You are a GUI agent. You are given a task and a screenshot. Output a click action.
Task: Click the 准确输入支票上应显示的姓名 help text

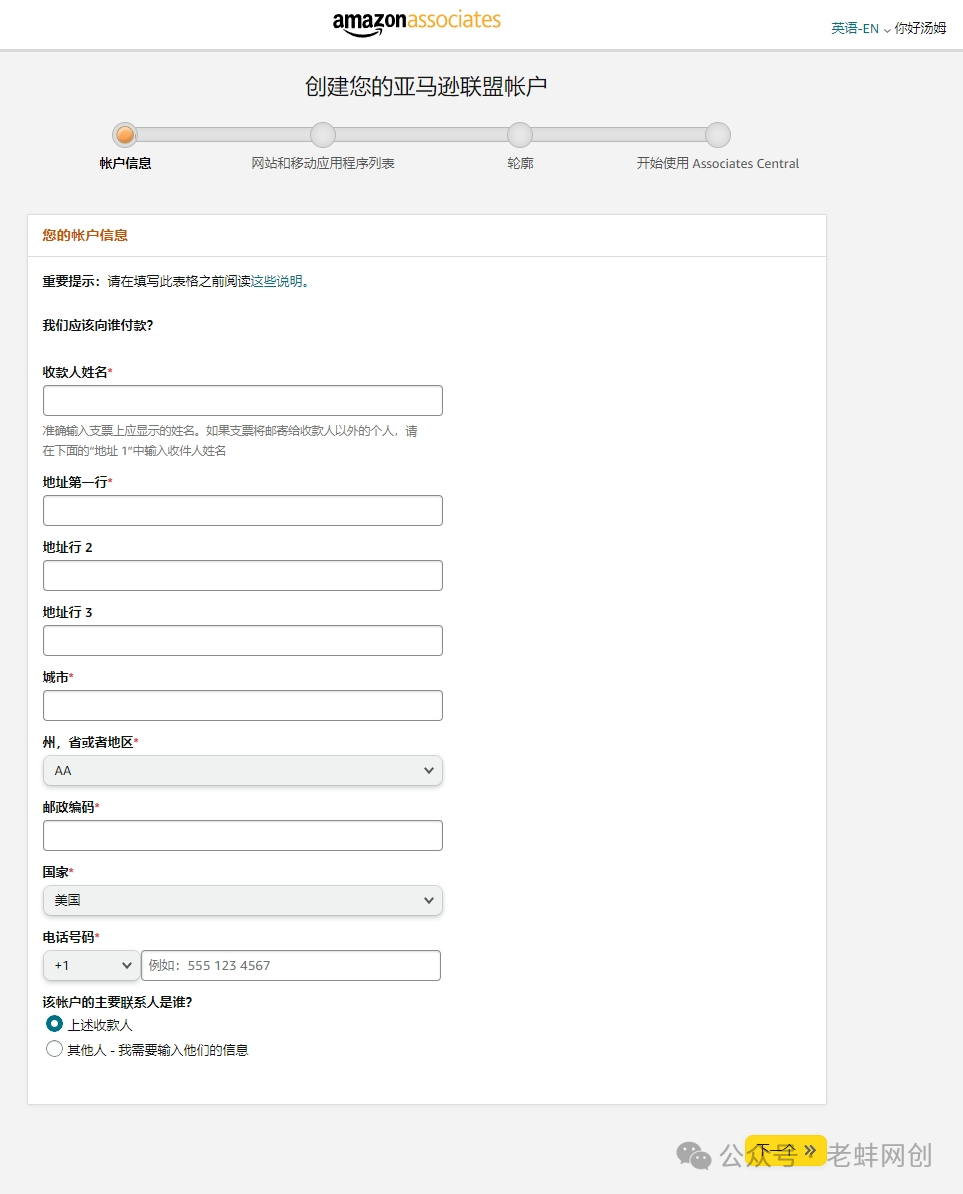[230, 441]
